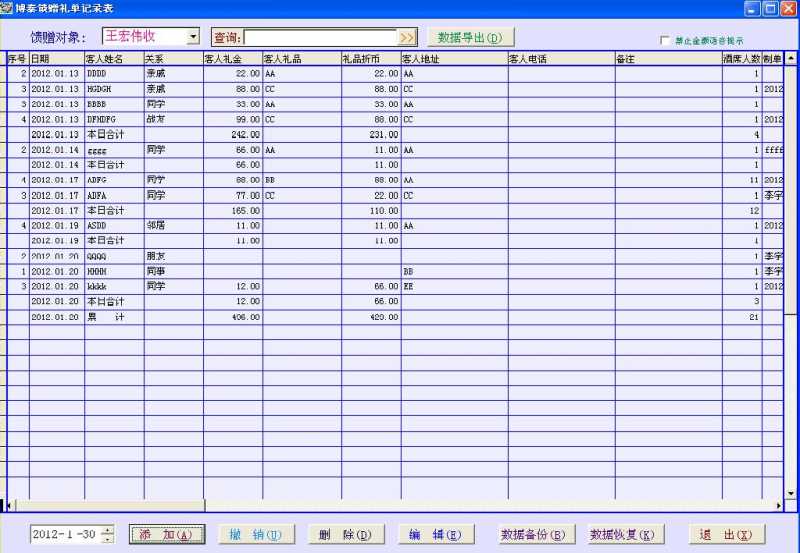Click the 日期 column header
Screen dimensions: 800x553
pyautogui.click(x=56, y=60)
